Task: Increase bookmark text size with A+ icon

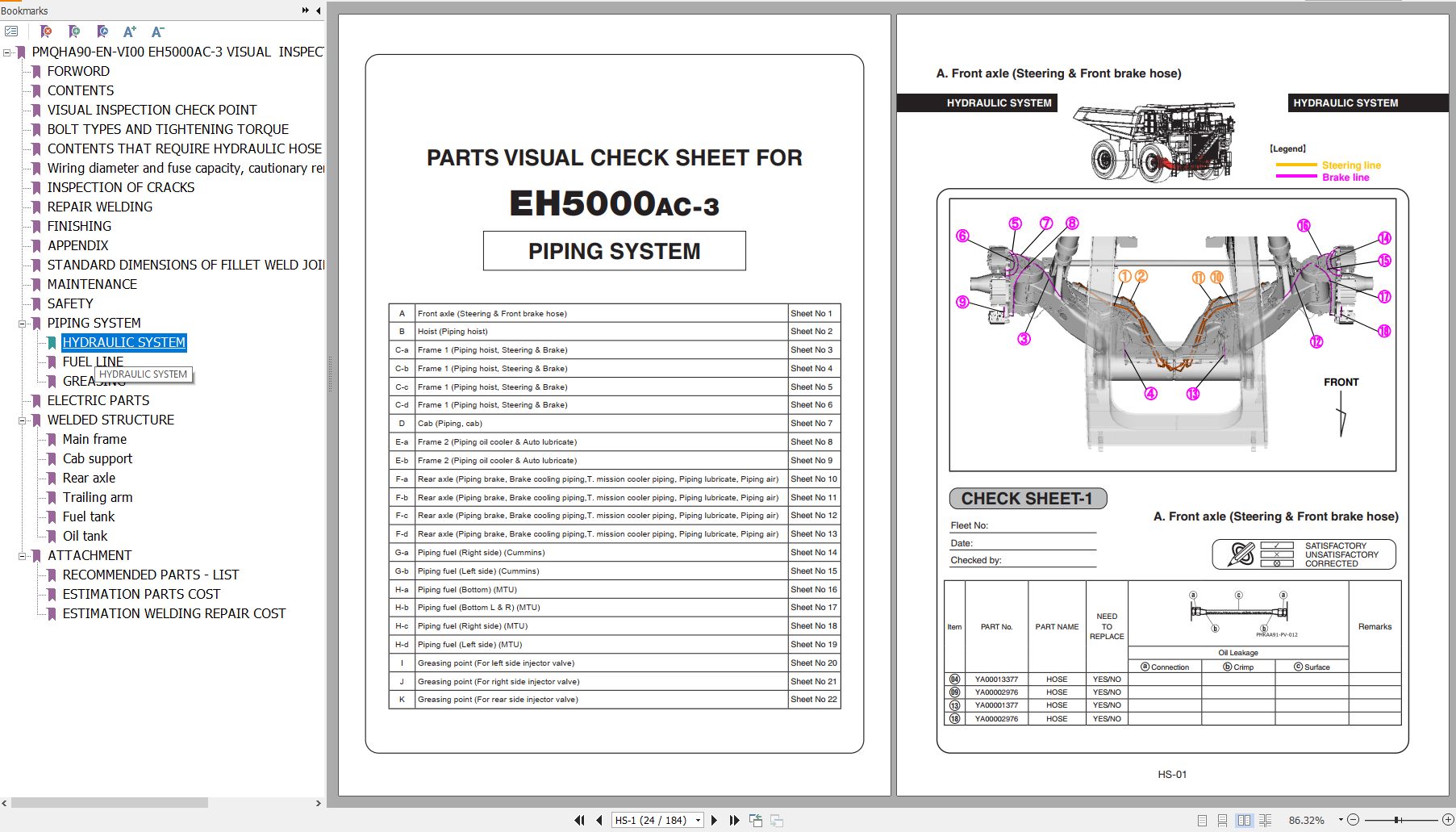Action: point(130,31)
